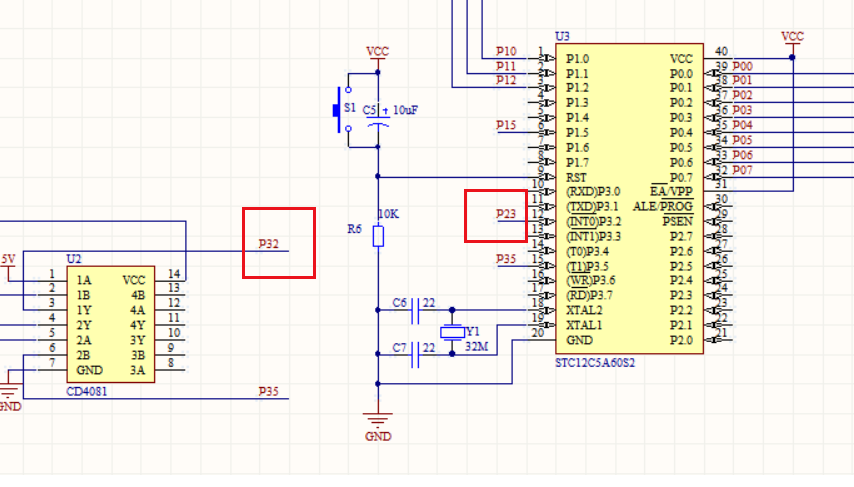Select the R6 resistor symbol
The height and width of the screenshot is (487, 854).
click(378, 236)
